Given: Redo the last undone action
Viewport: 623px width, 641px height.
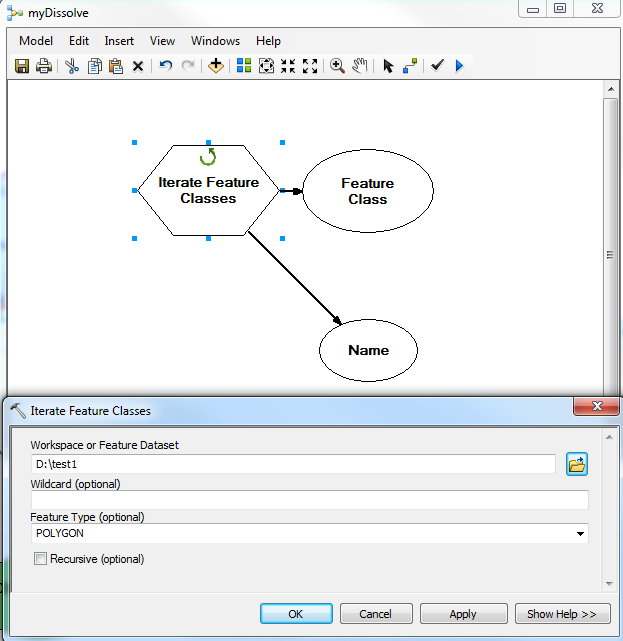Looking at the screenshot, I should pos(188,65).
